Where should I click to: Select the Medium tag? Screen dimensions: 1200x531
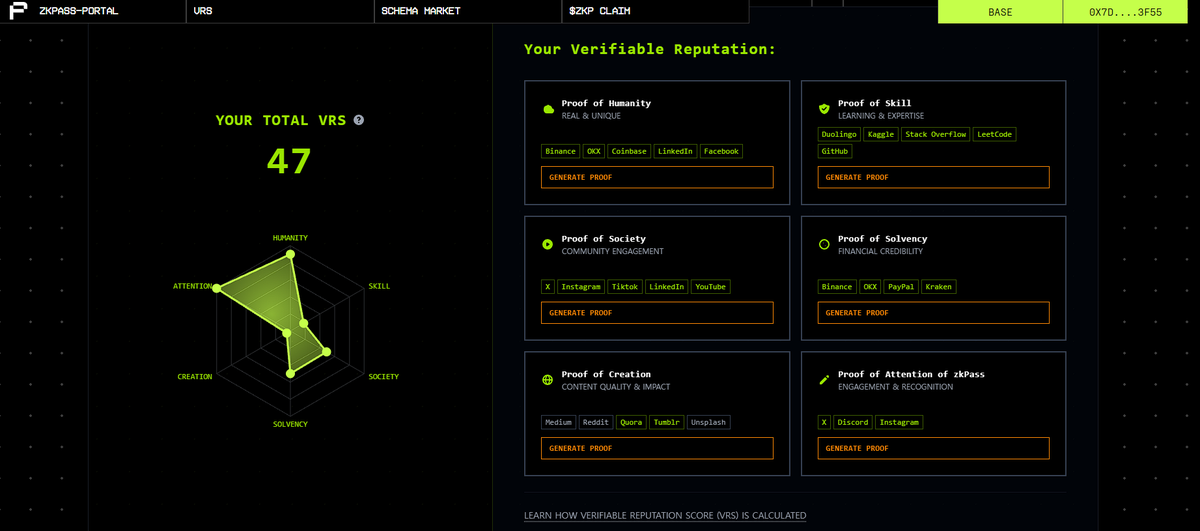pyautogui.click(x=559, y=422)
